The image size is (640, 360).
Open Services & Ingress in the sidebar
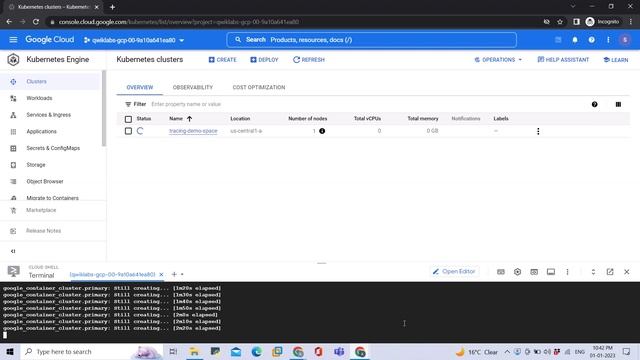click(x=50, y=115)
